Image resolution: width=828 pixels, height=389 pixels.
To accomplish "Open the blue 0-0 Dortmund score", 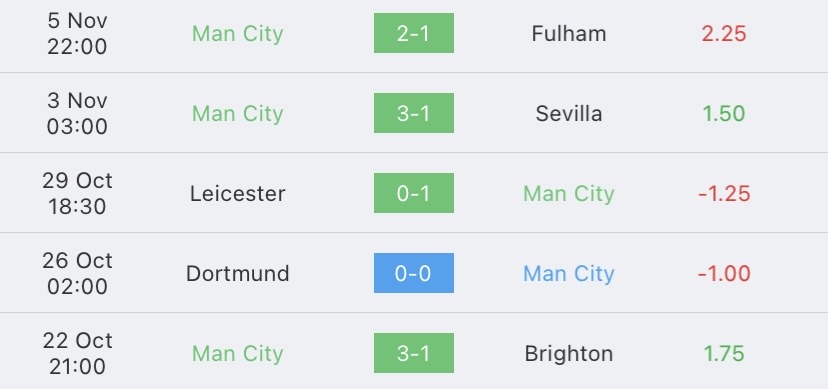I will 413,273.
